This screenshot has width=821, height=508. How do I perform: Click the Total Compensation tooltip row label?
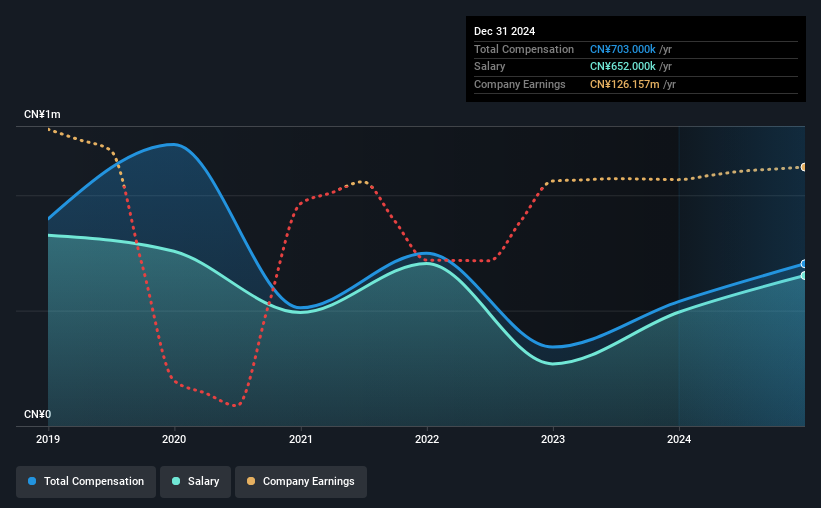click(524, 49)
